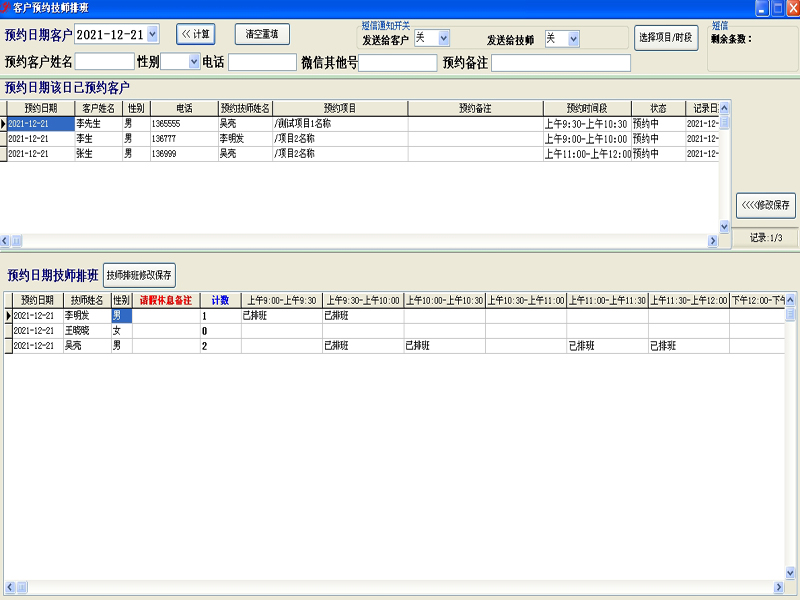The width and height of the screenshot is (800, 600).
Task: Click the 客户姓名 column header
Action: click(98, 108)
